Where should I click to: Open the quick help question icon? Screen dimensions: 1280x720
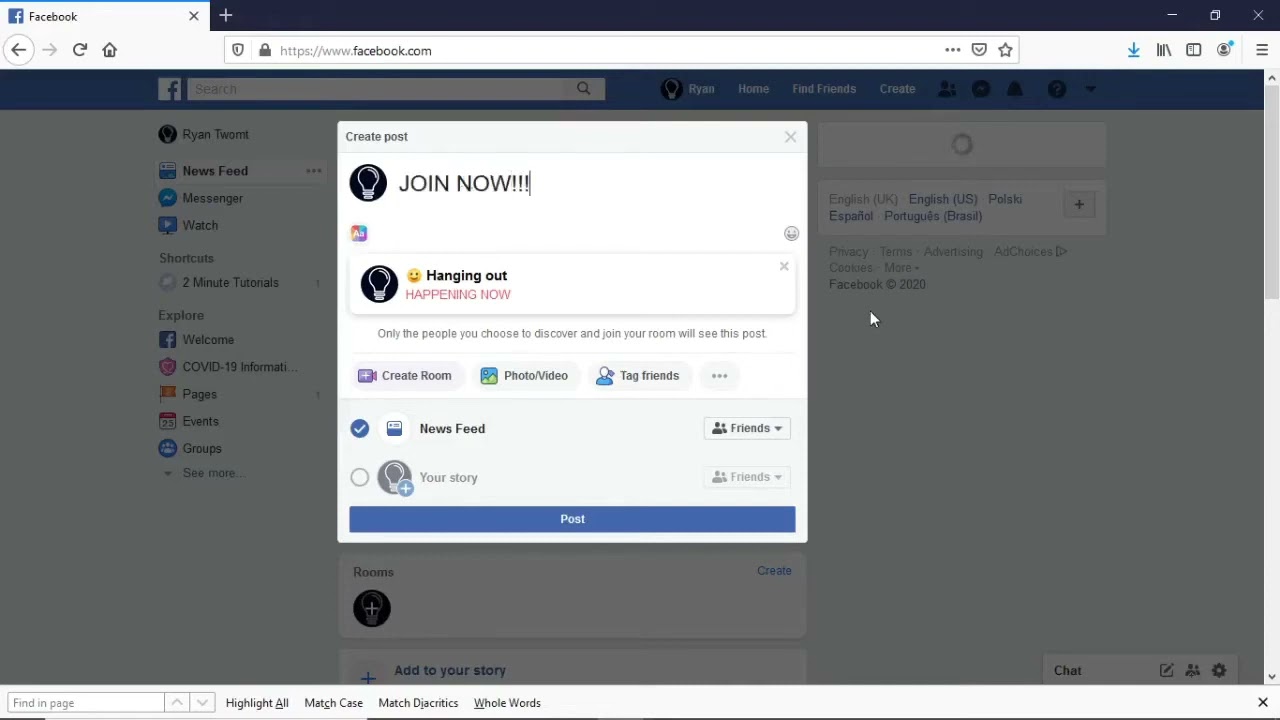click(1057, 89)
